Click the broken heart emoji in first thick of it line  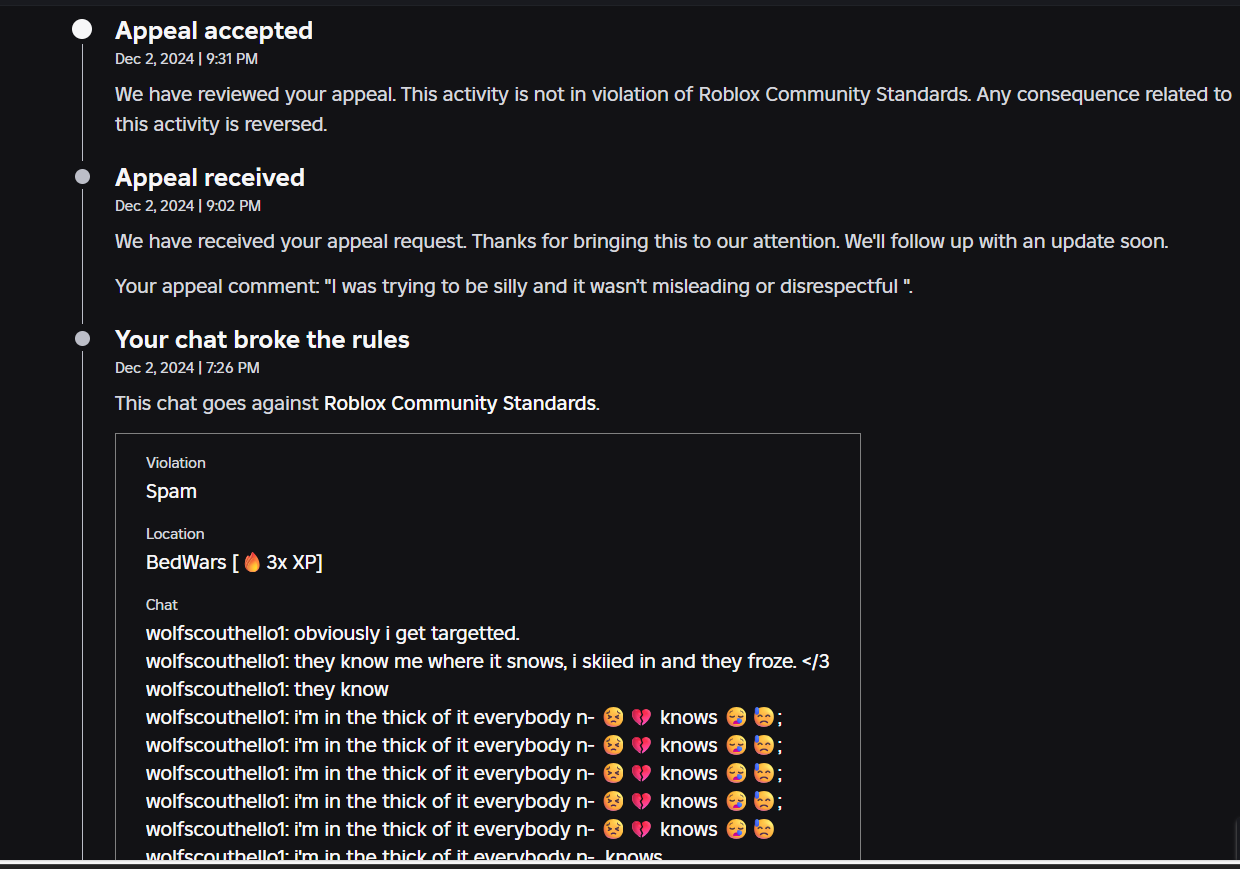pos(641,717)
